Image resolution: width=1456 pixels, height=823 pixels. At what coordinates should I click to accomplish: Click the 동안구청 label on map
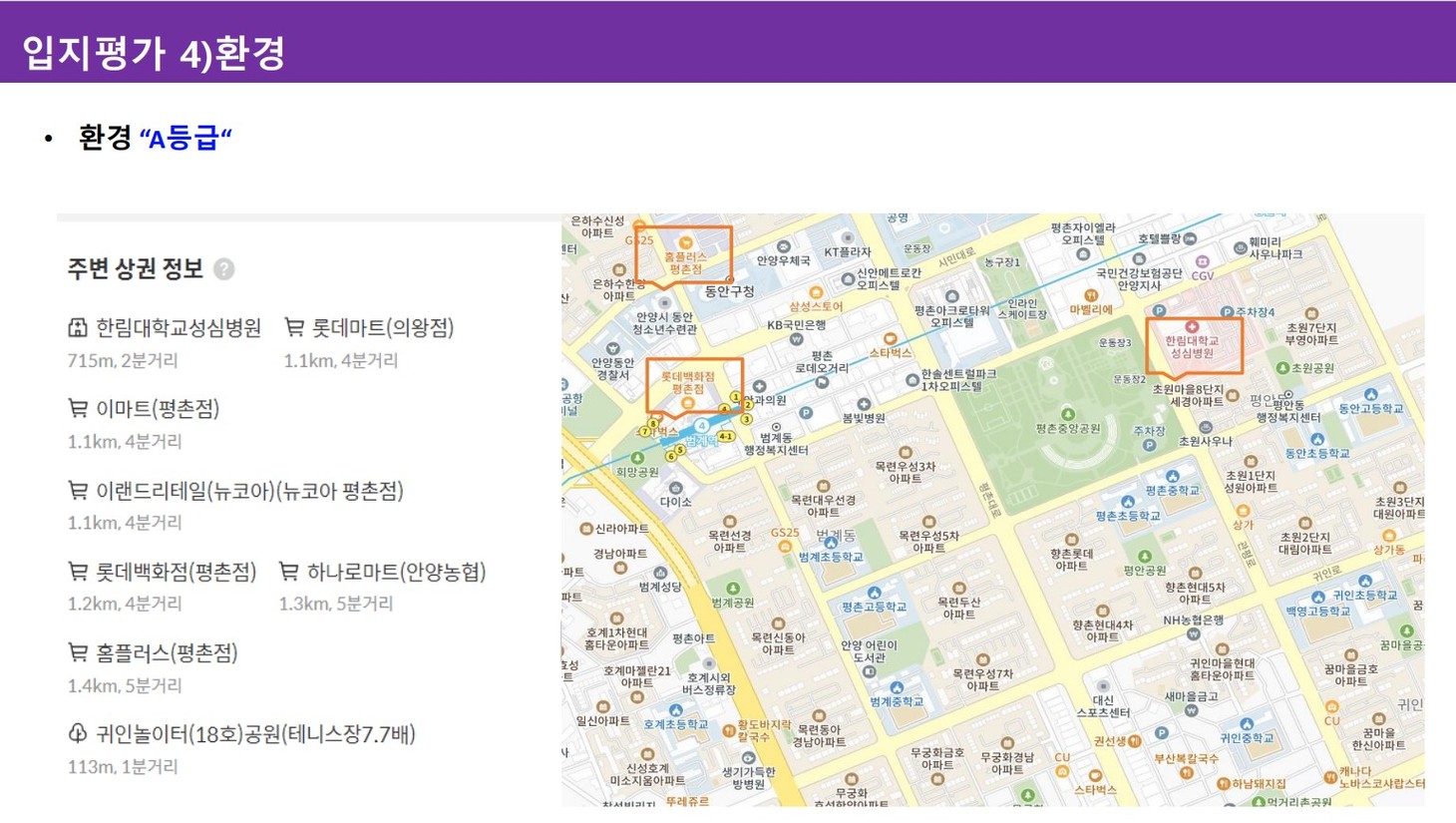click(729, 291)
